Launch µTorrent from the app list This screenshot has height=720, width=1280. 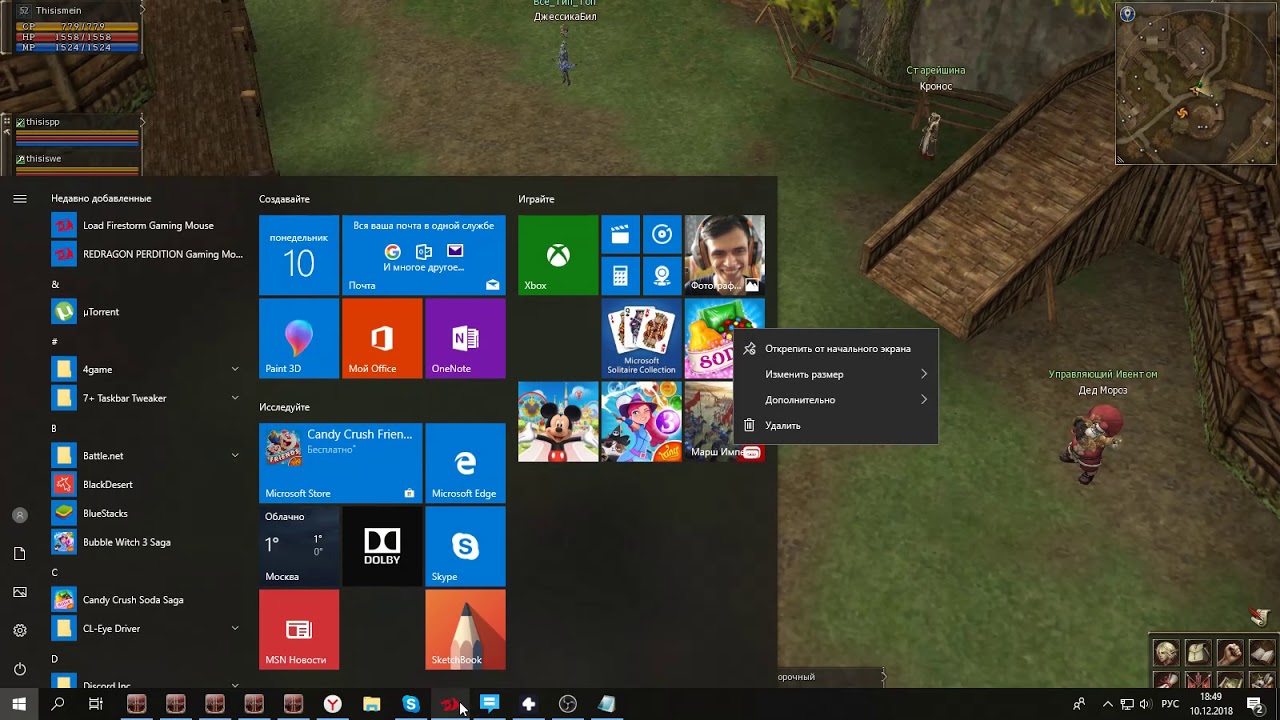[147, 311]
